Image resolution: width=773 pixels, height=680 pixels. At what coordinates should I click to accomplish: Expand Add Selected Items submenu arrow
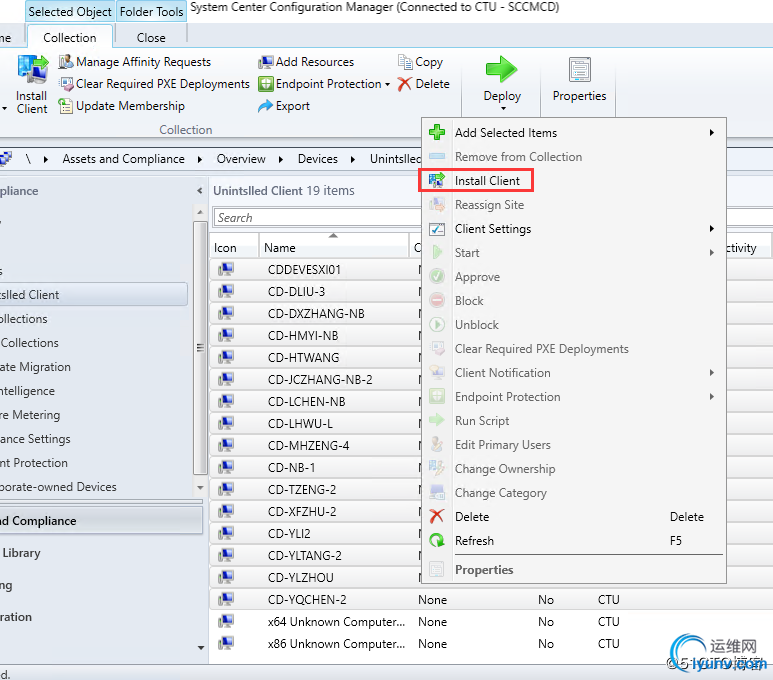711,132
